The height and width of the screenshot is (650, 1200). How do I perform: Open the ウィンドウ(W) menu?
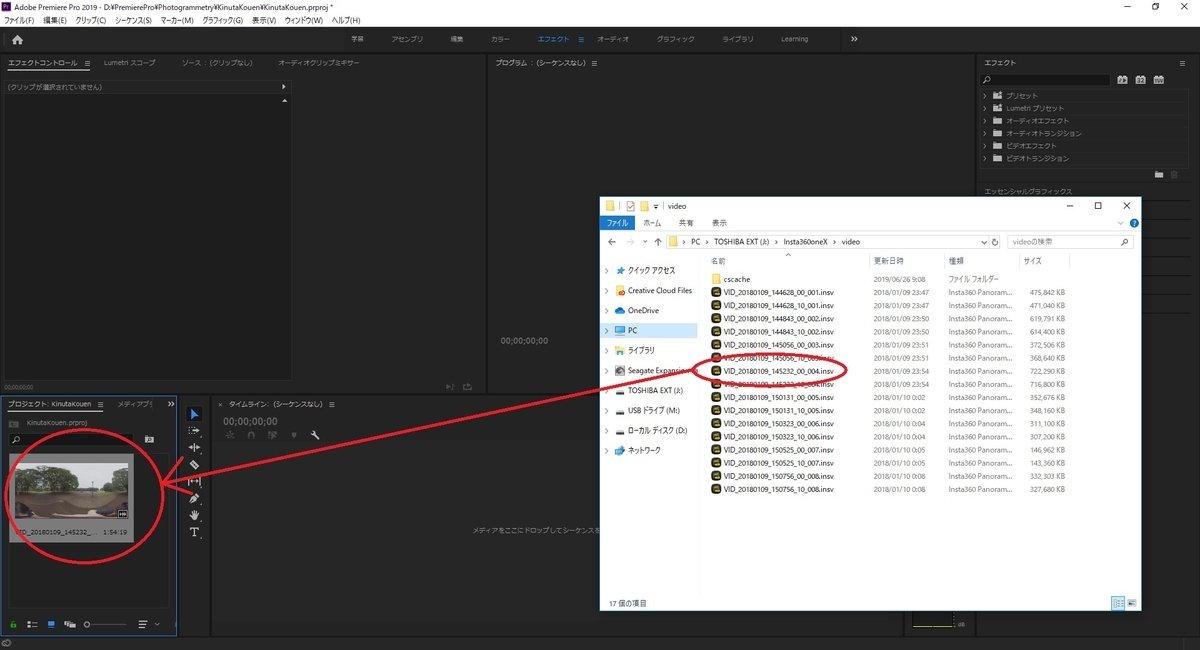305,20
